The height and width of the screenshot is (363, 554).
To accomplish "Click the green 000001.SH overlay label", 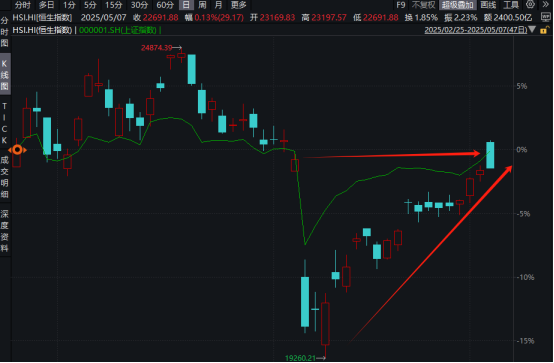I will tap(118, 30).
